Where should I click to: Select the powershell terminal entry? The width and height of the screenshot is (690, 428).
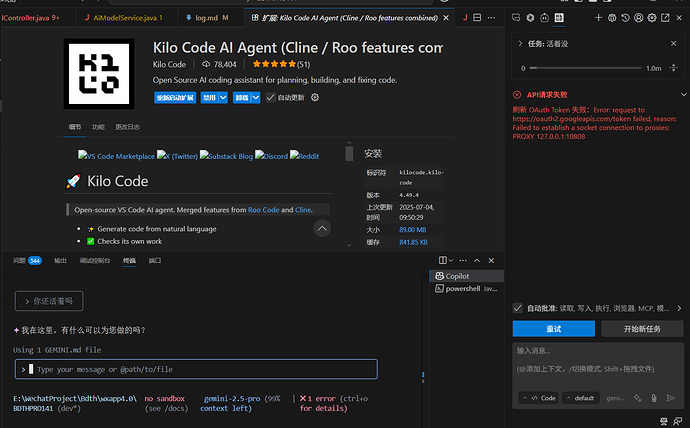pyautogui.click(x=466, y=289)
